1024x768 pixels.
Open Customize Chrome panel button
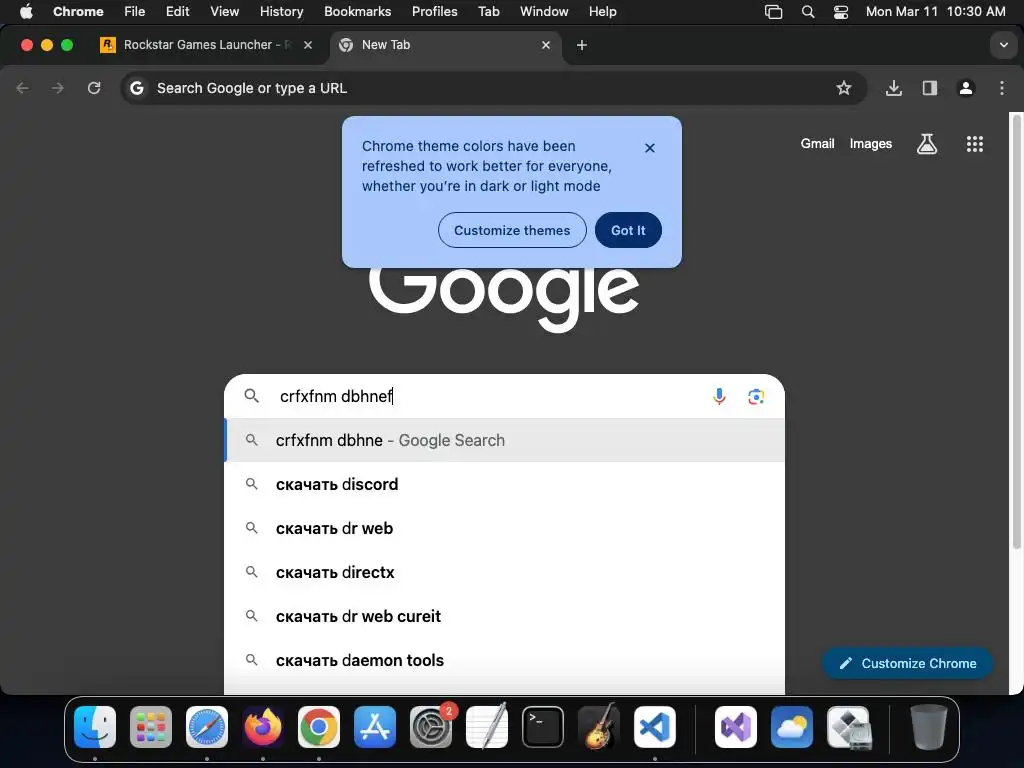[x=907, y=664]
